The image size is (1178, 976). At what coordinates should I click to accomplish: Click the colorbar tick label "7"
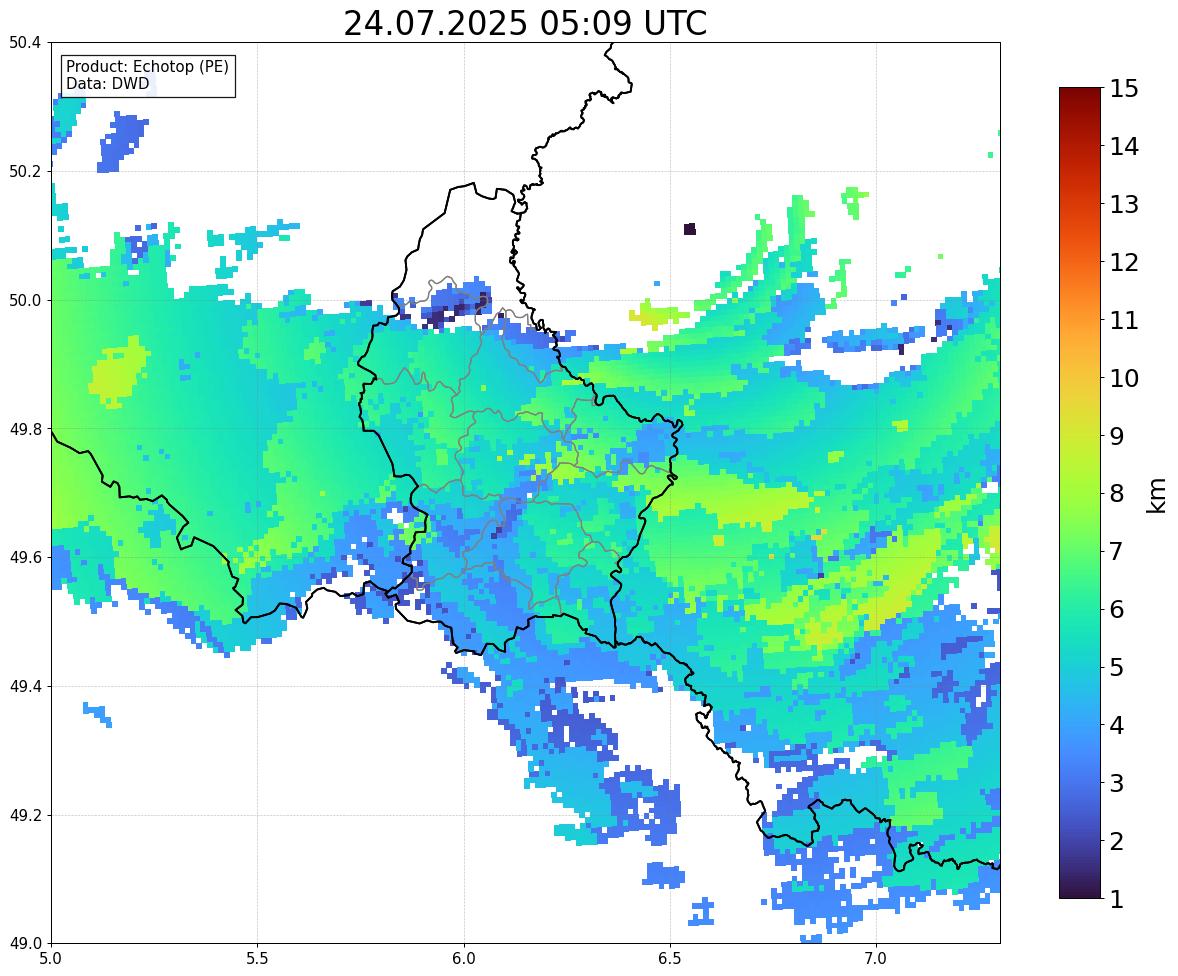pyautogui.click(x=1117, y=551)
